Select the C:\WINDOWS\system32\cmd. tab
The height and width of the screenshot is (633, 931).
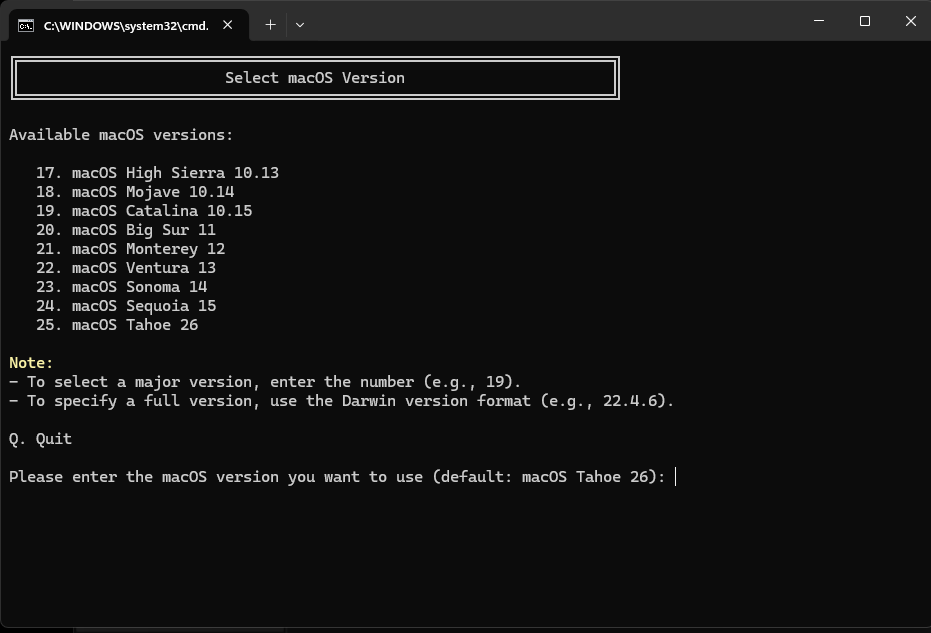126,26
